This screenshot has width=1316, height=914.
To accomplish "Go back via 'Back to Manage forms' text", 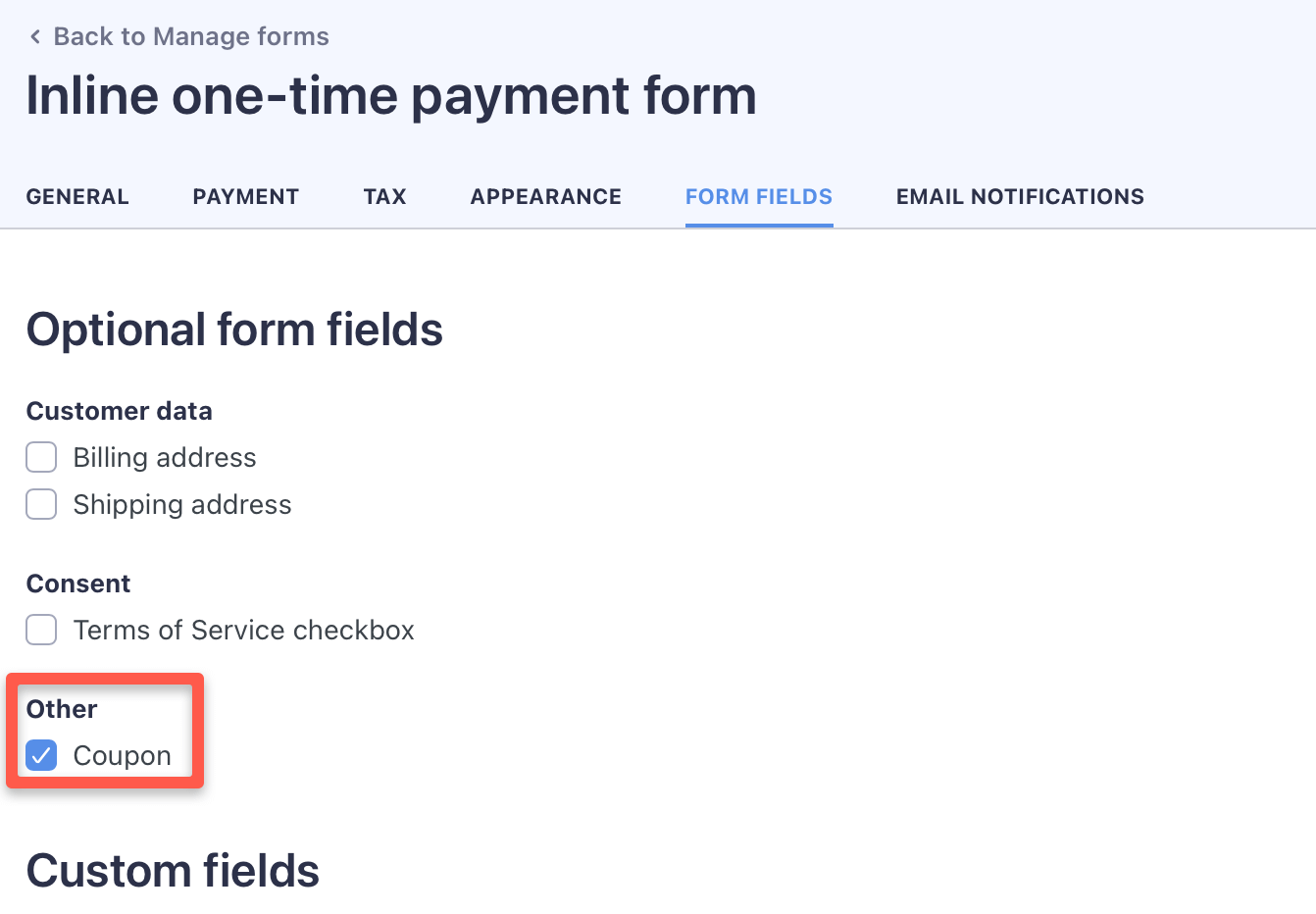I will pos(191,37).
